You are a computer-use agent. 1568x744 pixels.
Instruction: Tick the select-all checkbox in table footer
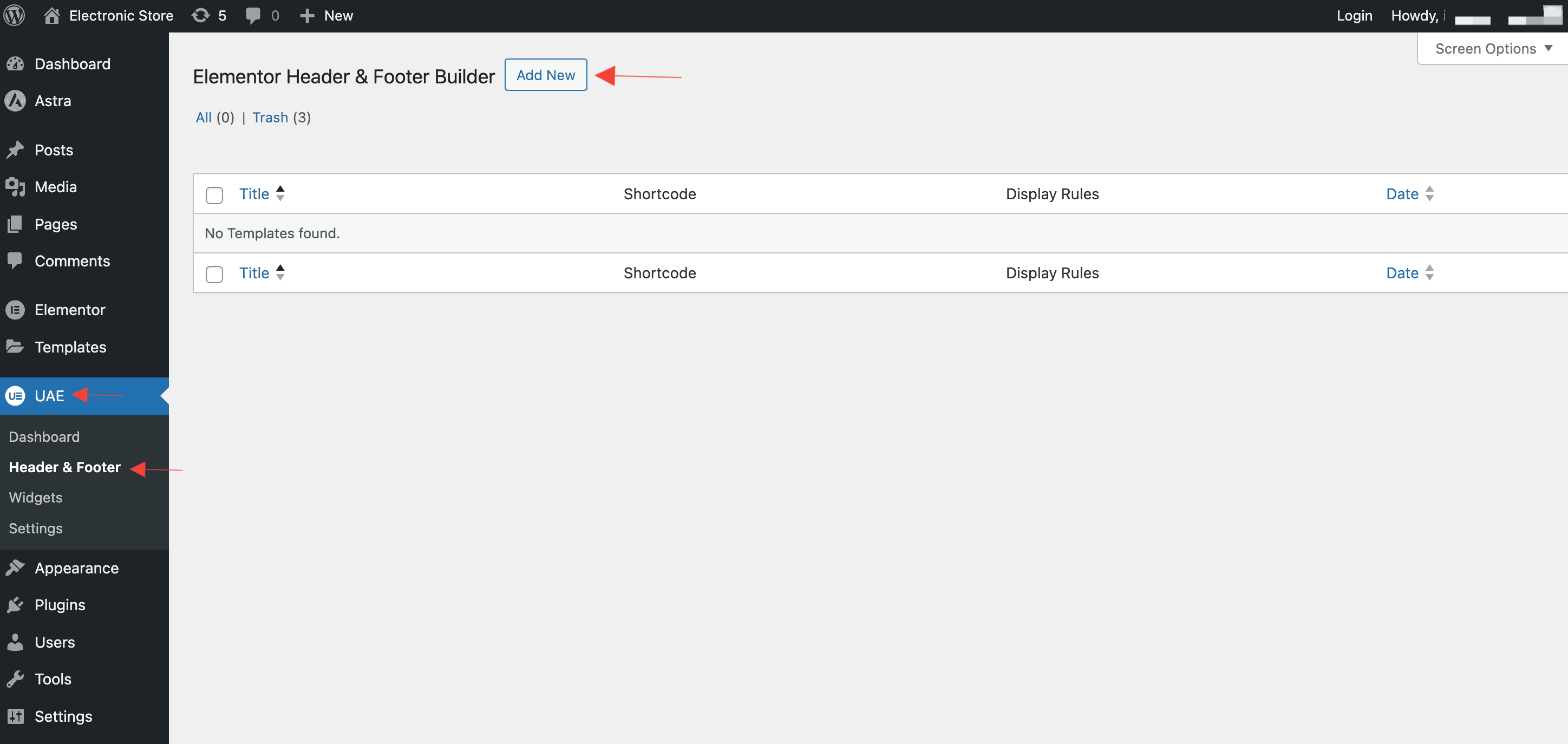pyautogui.click(x=214, y=274)
